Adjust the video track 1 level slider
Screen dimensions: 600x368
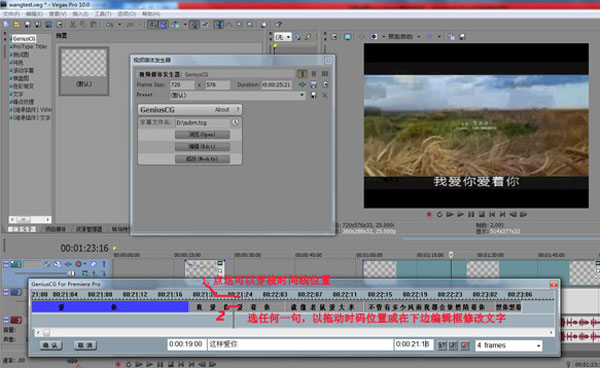(71, 273)
